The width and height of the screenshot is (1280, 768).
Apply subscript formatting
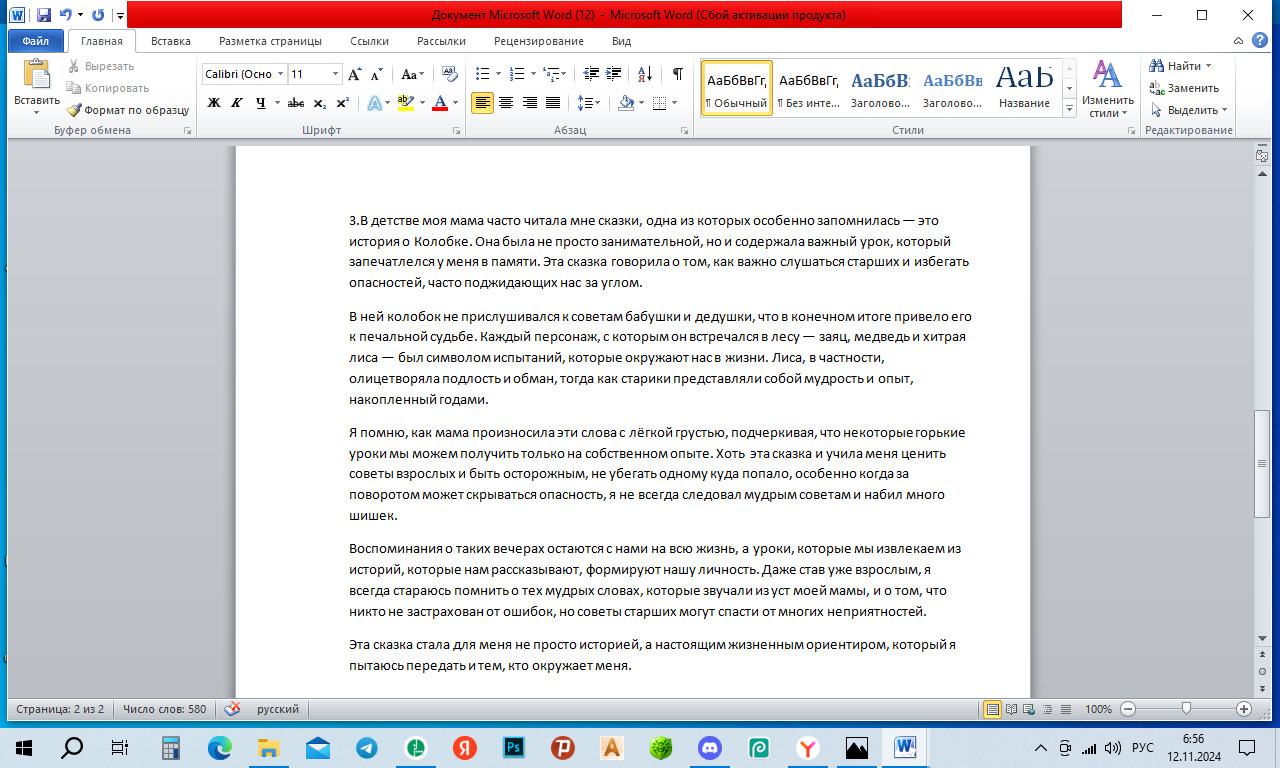point(320,102)
